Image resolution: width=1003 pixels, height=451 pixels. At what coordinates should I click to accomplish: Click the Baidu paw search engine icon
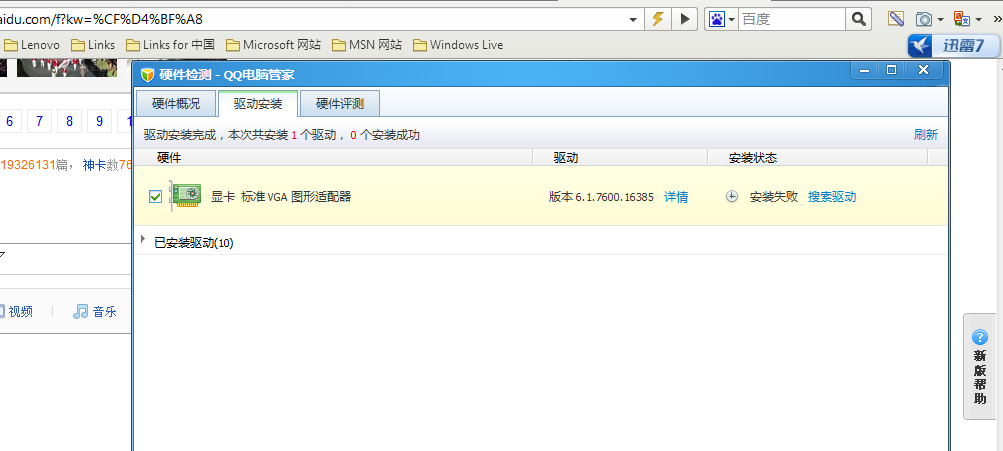[716, 19]
